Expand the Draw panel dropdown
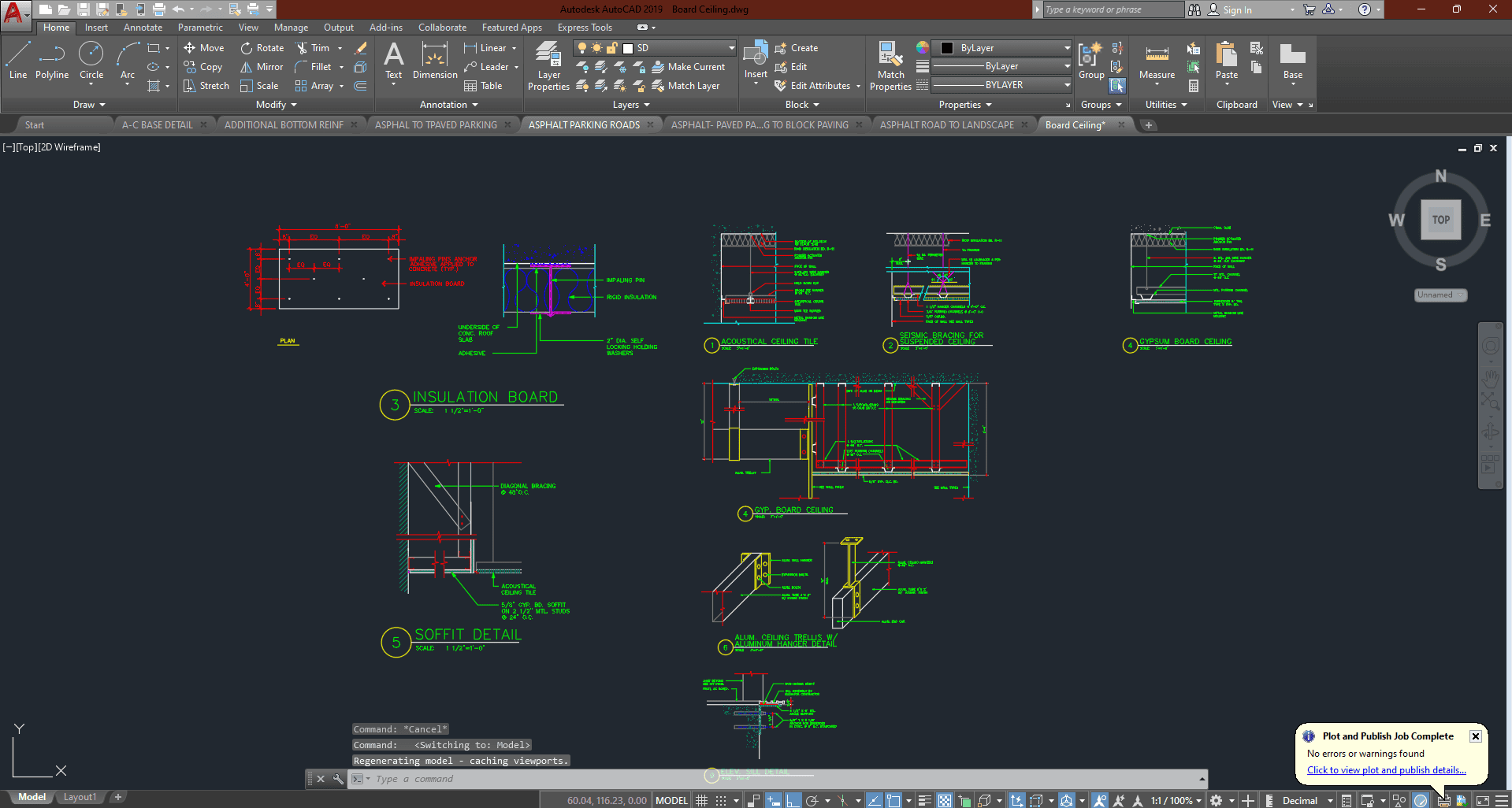 pos(89,104)
